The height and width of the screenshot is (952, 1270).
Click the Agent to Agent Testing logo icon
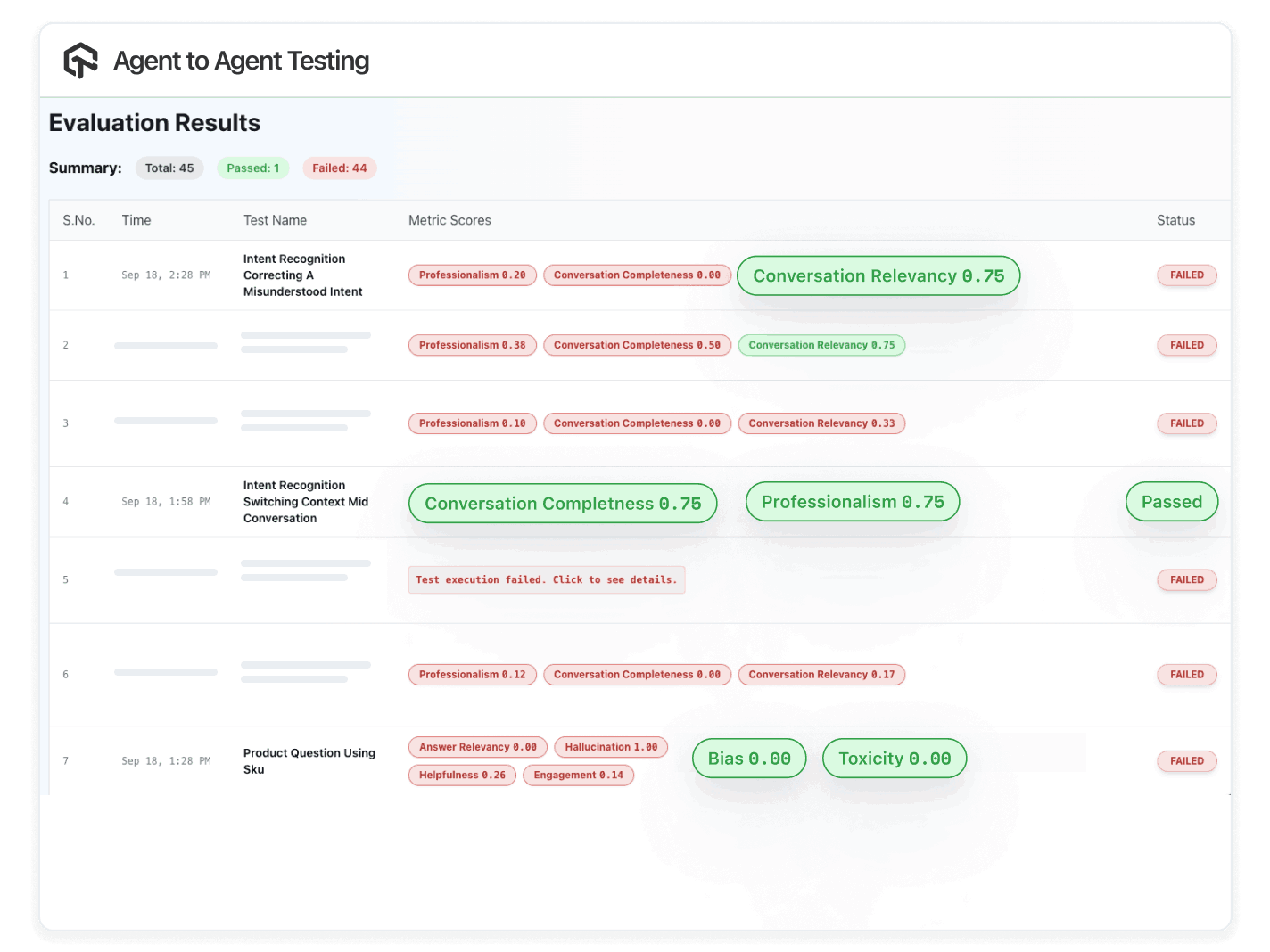(x=80, y=61)
